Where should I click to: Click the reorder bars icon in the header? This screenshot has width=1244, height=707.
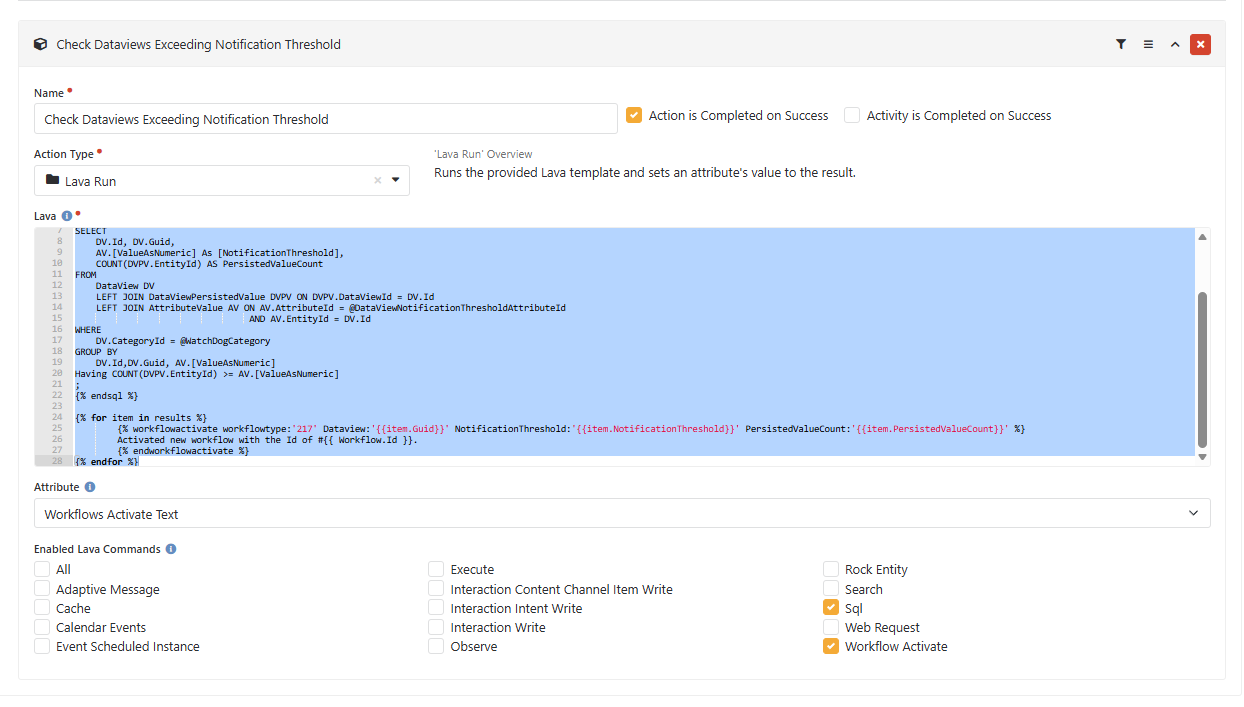point(1148,44)
